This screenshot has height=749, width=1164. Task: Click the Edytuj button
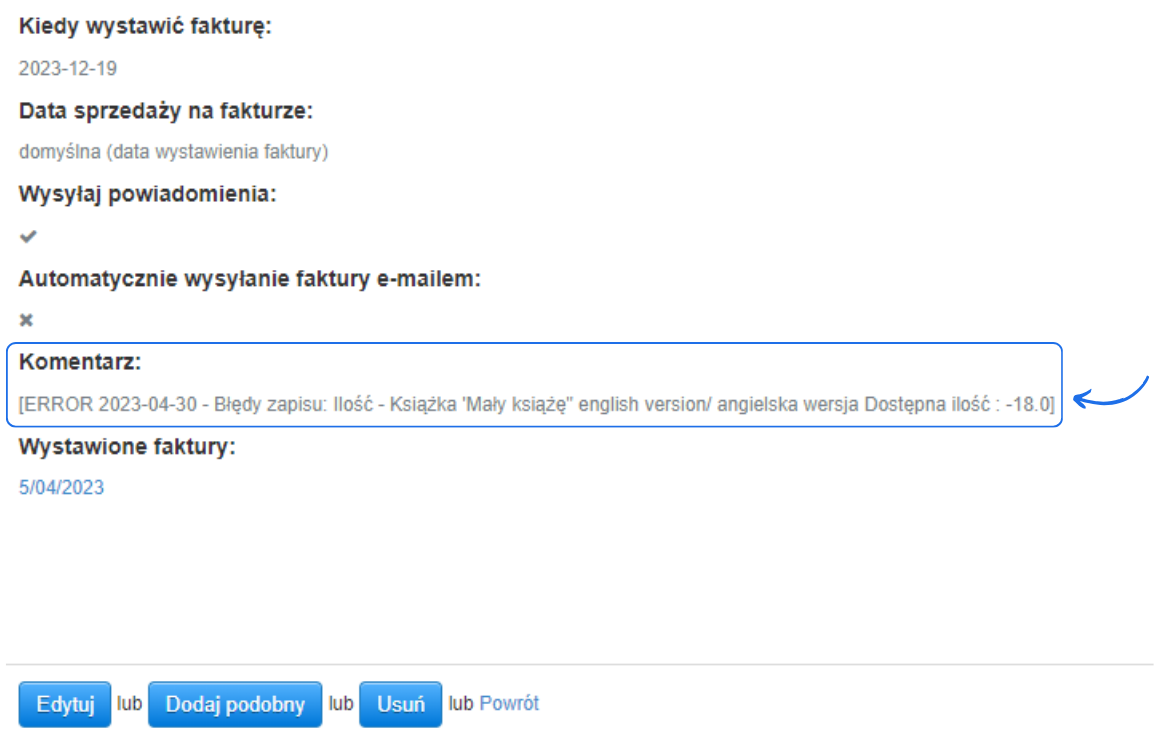click(65, 704)
